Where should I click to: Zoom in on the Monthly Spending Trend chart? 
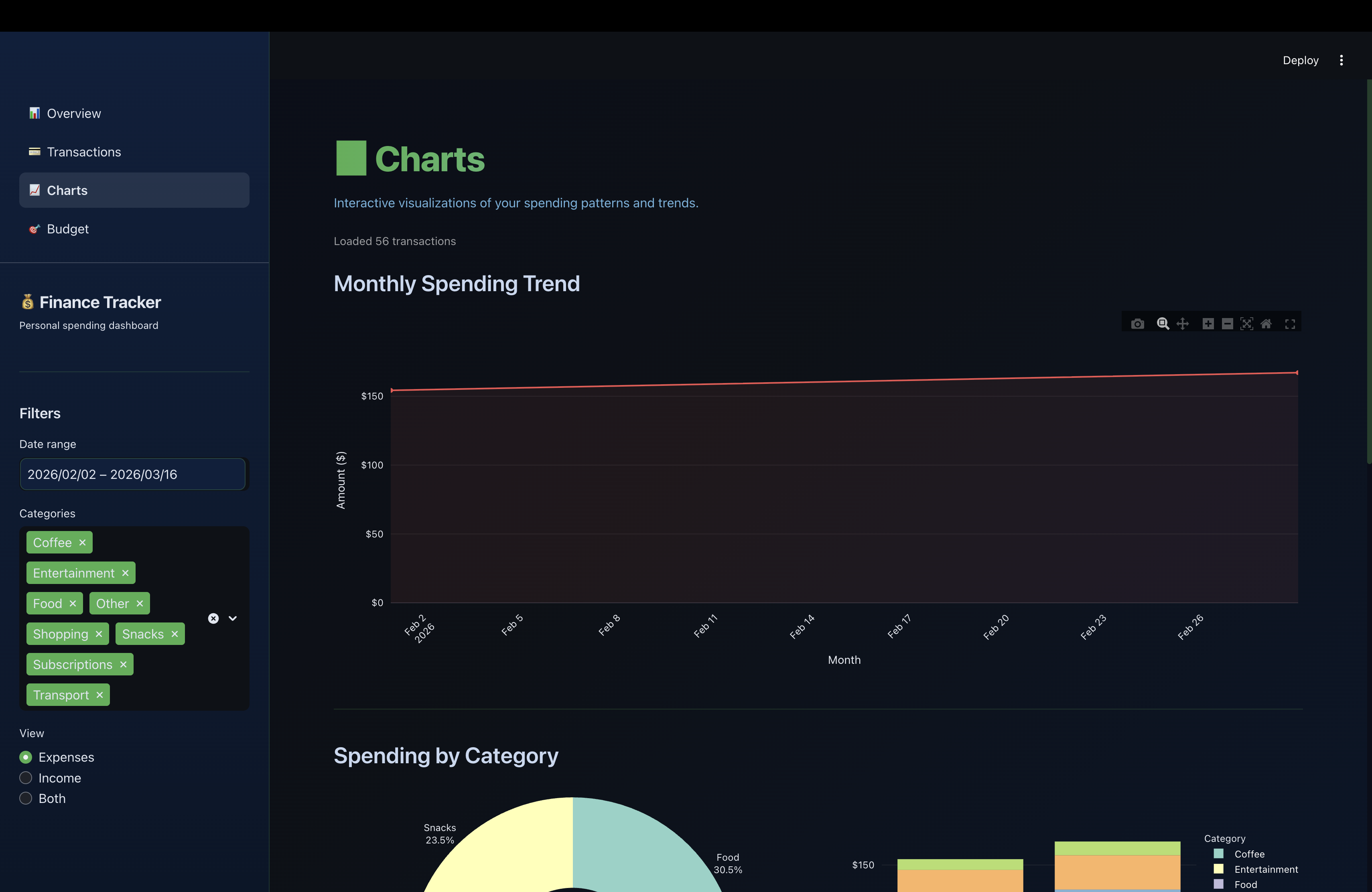1208,323
